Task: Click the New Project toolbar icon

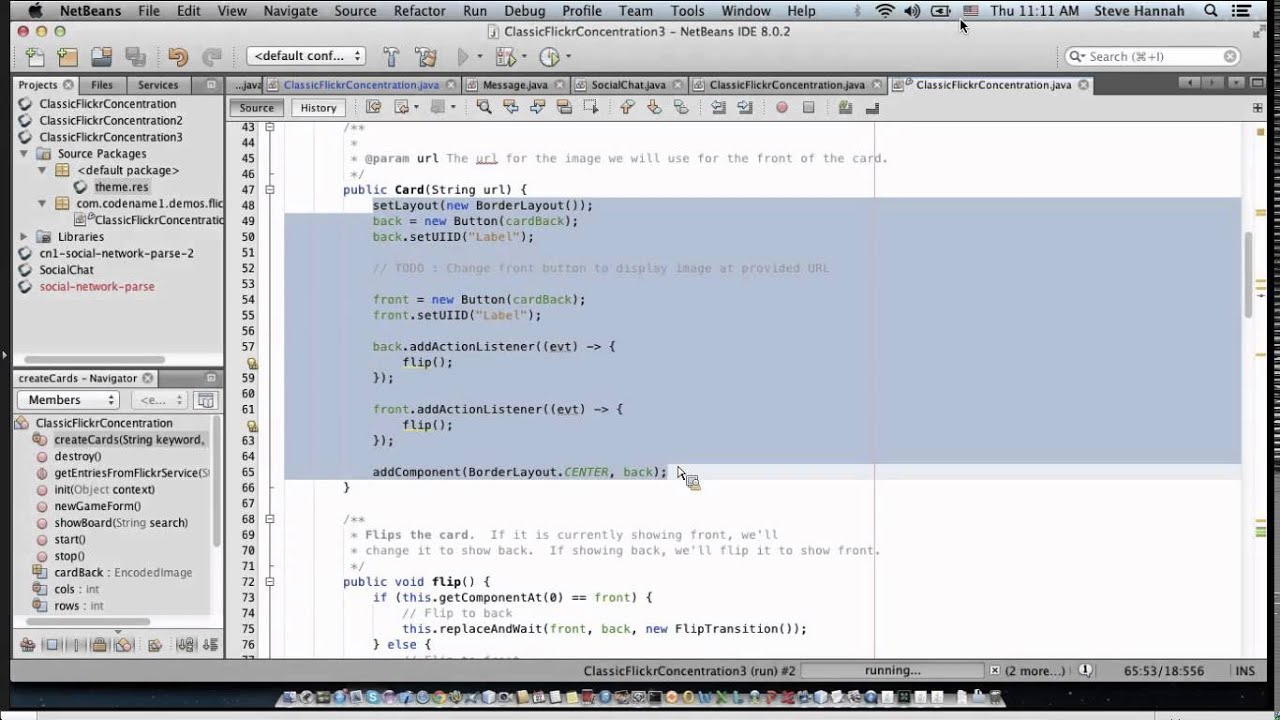Action: pyautogui.click(x=67, y=57)
